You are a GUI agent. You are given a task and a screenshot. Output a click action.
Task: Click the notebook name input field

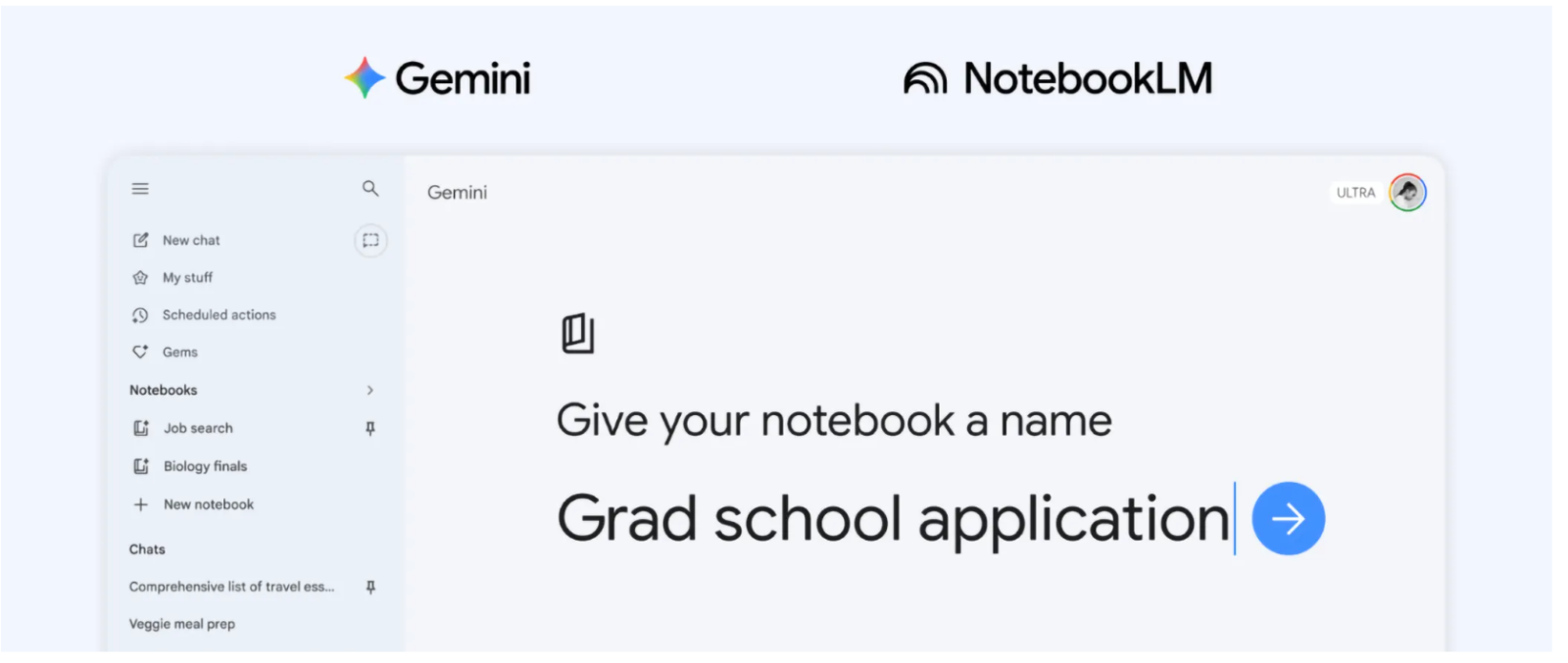click(892, 518)
